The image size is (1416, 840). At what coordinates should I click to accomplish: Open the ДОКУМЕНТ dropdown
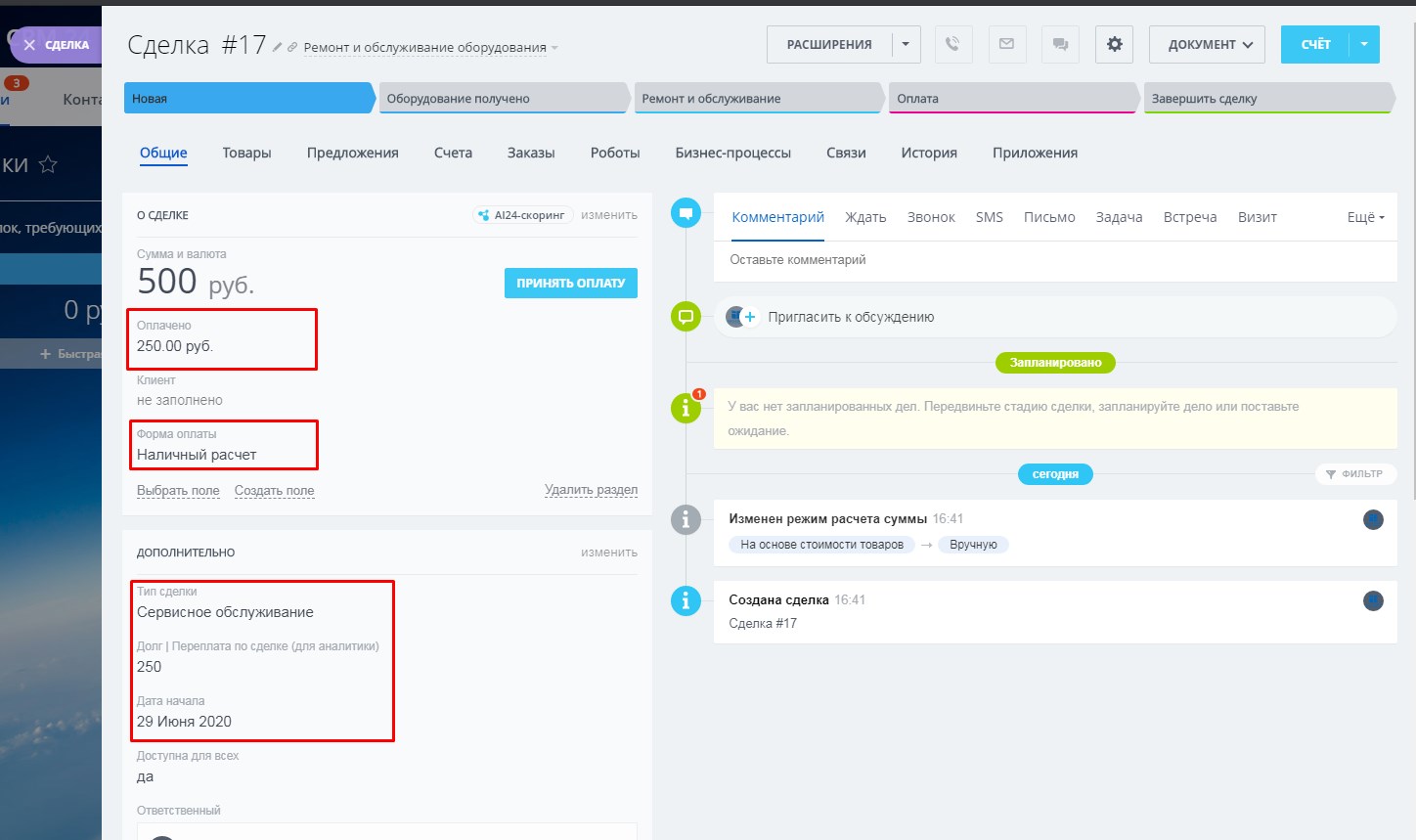[x=1207, y=44]
